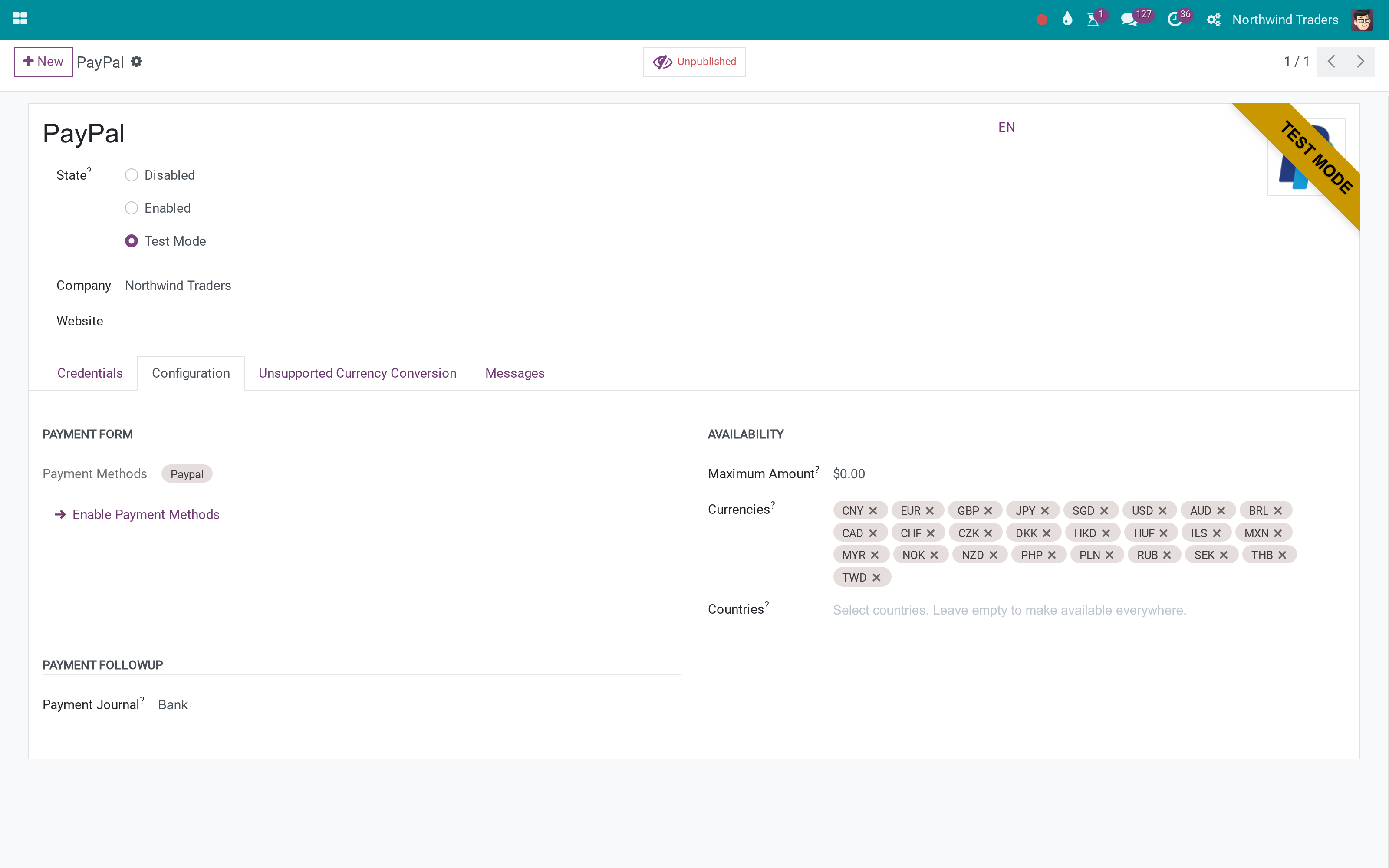Remove the NOK currency tag
The height and width of the screenshot is (868, 1389).
pos(935,555)
